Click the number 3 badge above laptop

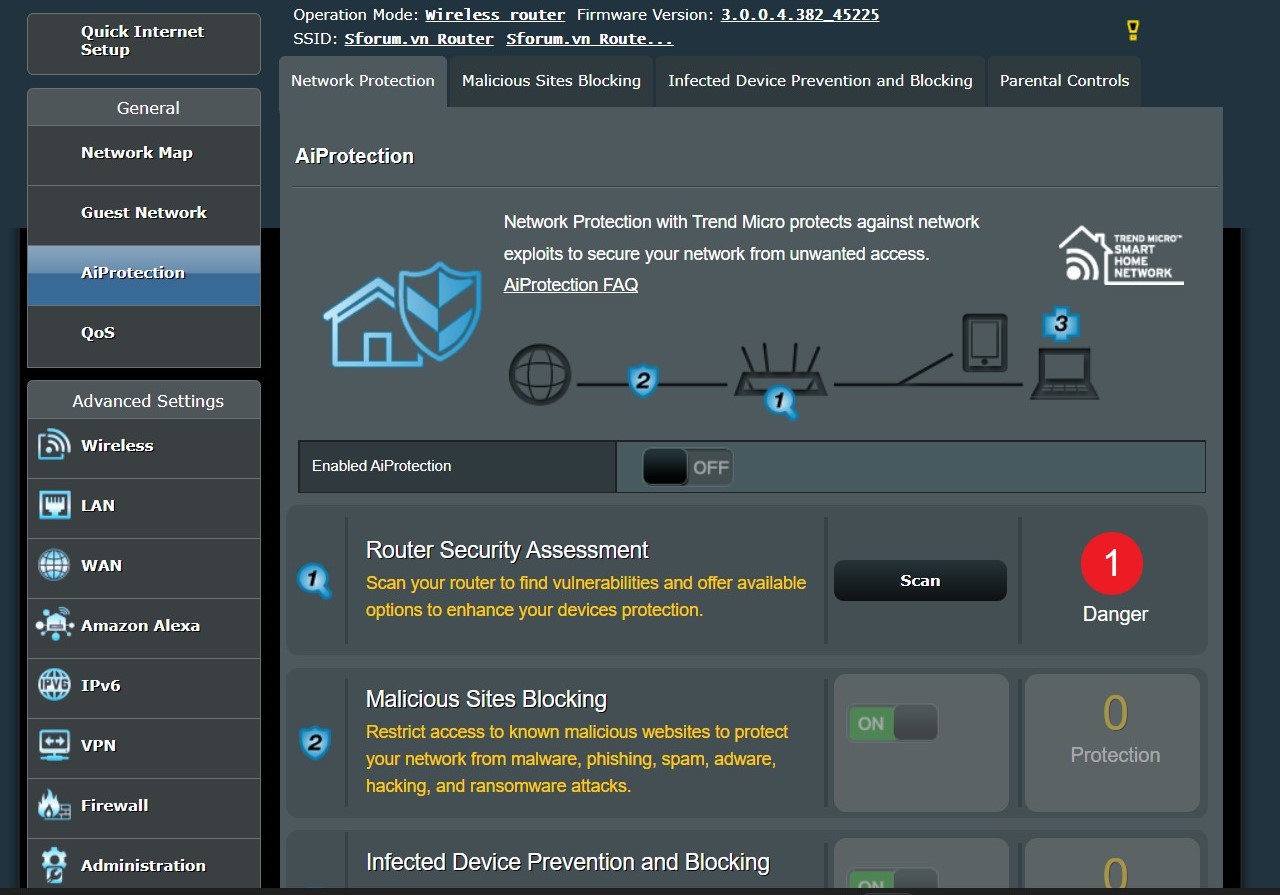pos(1062,323)
